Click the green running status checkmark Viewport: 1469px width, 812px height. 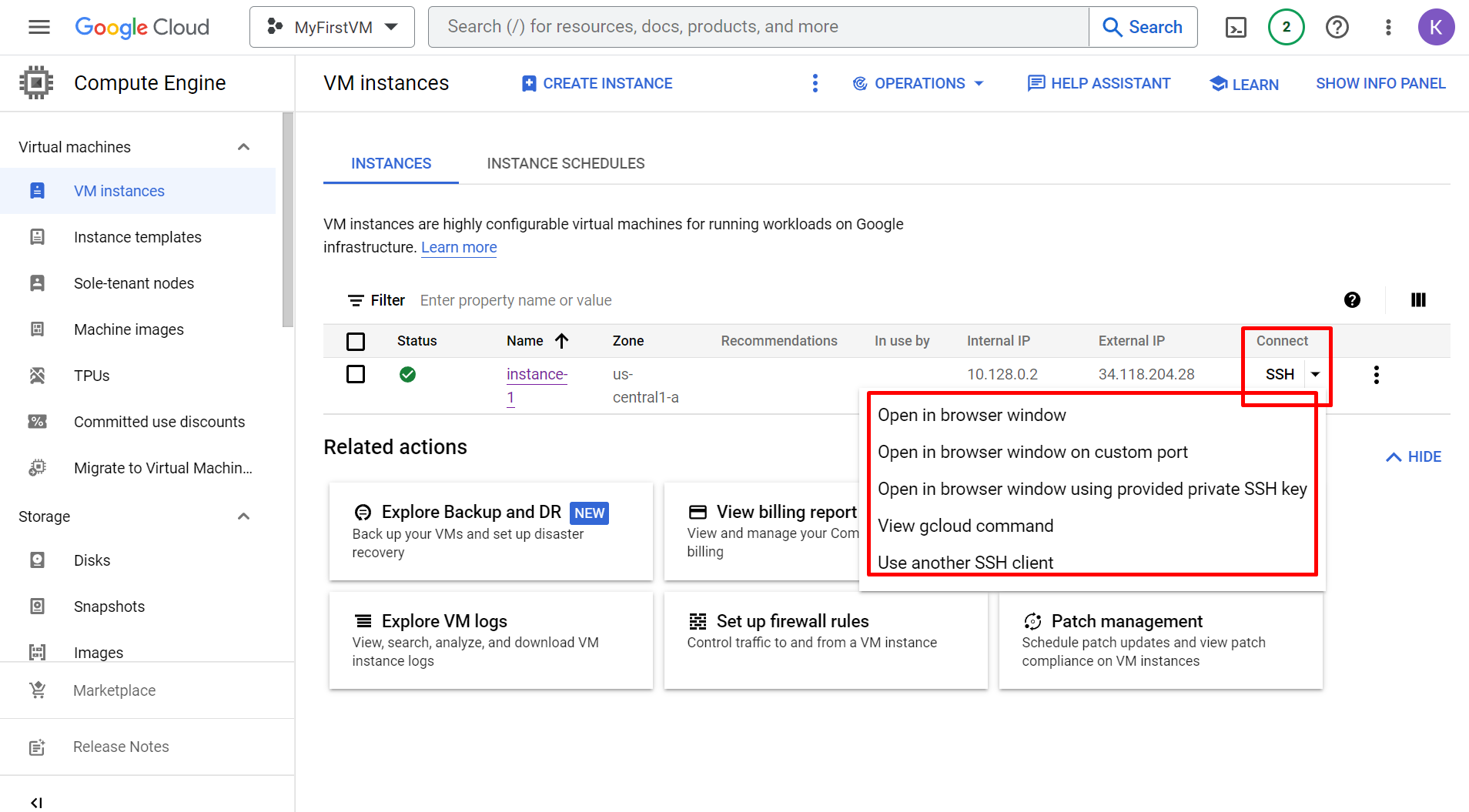407,375
